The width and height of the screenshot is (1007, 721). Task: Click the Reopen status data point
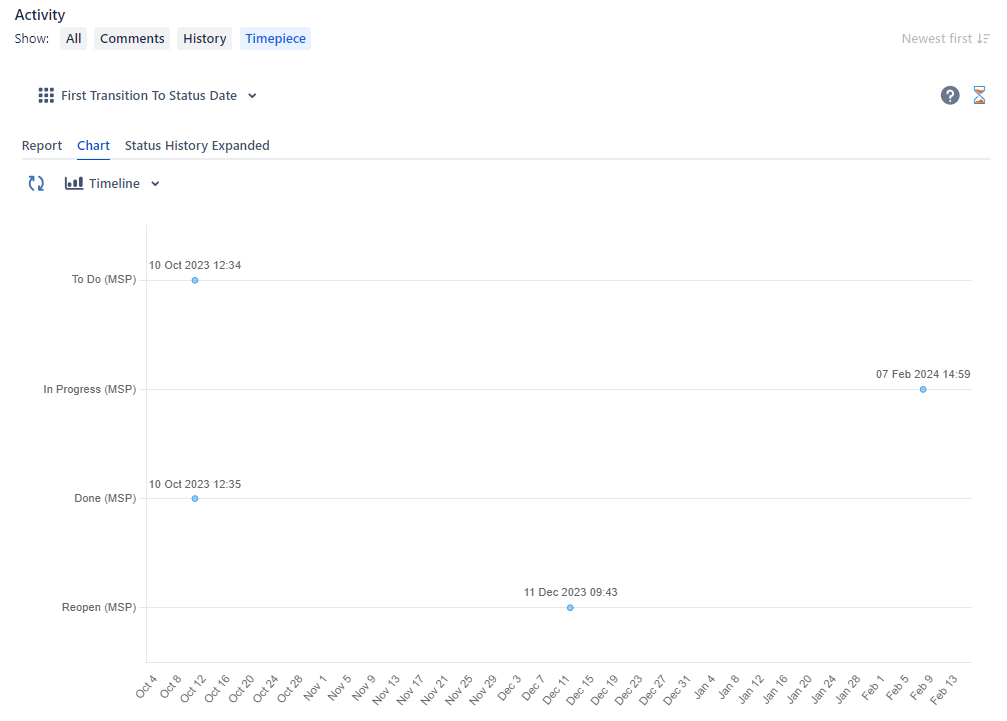[x=570, y=607]
